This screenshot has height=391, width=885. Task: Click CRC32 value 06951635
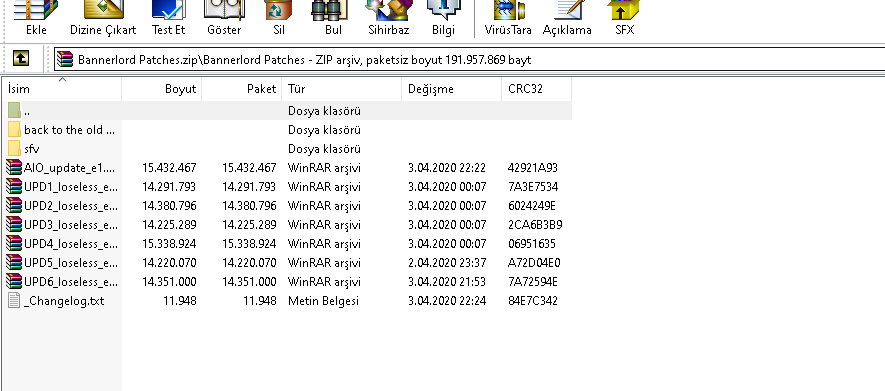click(531, 244)
